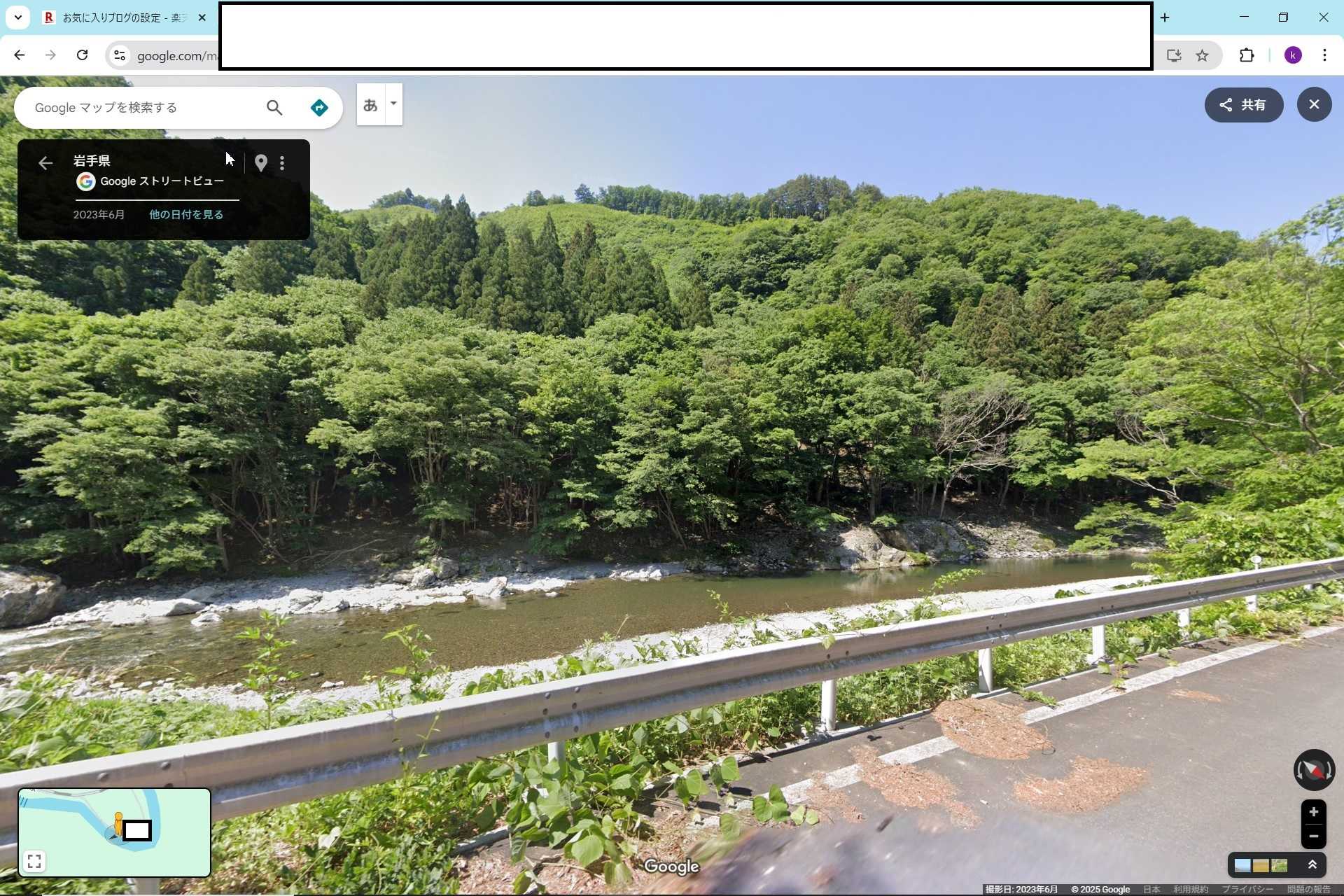
Task: Click the Google Maps search magnifier icon
Action: pos(274,108)
